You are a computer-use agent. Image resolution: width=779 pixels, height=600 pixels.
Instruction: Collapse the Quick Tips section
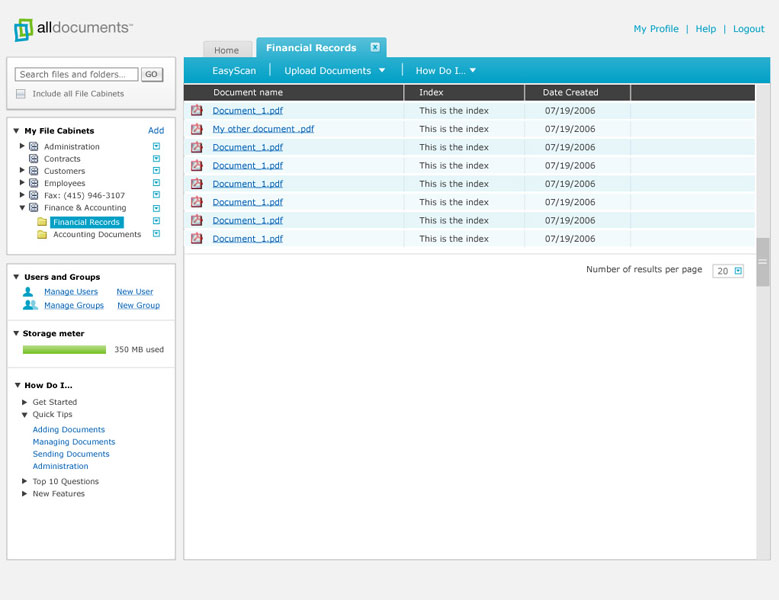(25, 414)
